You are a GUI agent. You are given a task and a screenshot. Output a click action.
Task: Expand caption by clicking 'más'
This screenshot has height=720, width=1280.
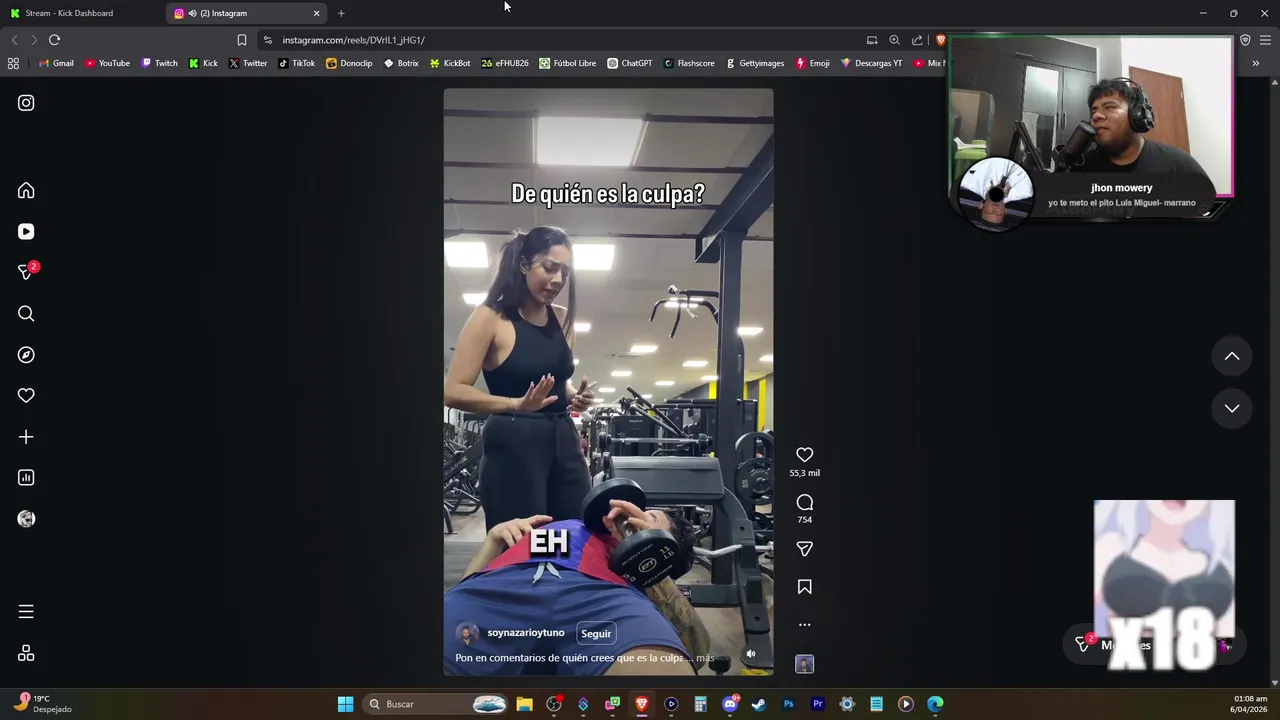tap(705, 658)
